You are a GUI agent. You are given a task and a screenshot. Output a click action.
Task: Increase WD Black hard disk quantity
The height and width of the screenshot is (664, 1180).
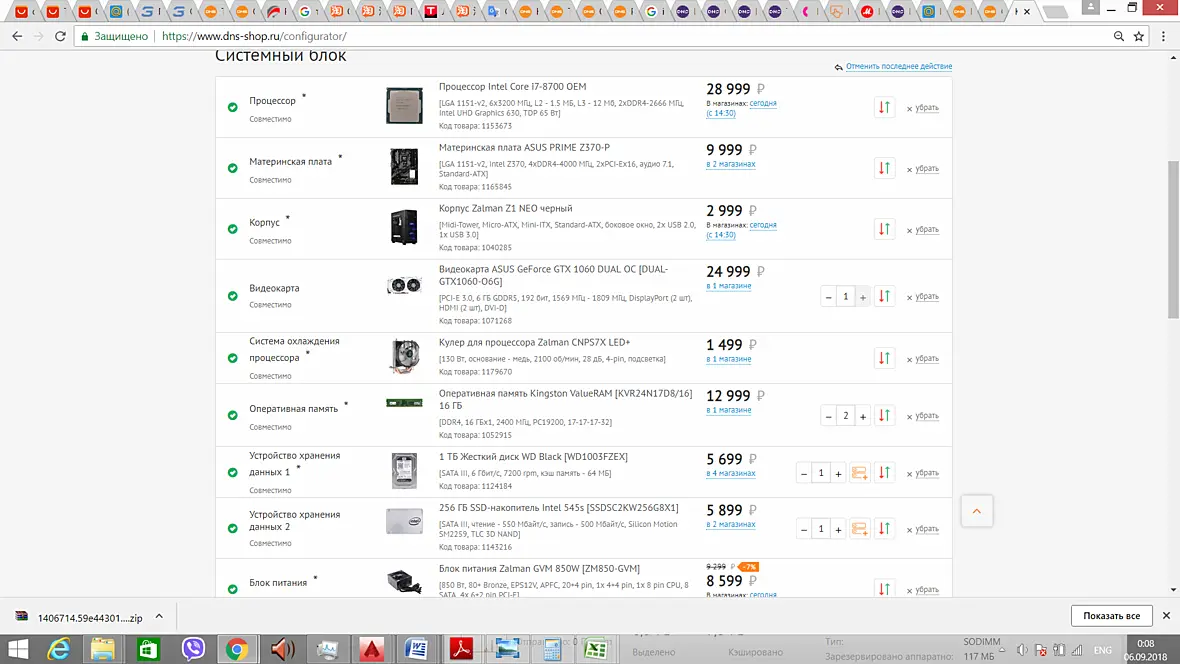tap(838, 473)
